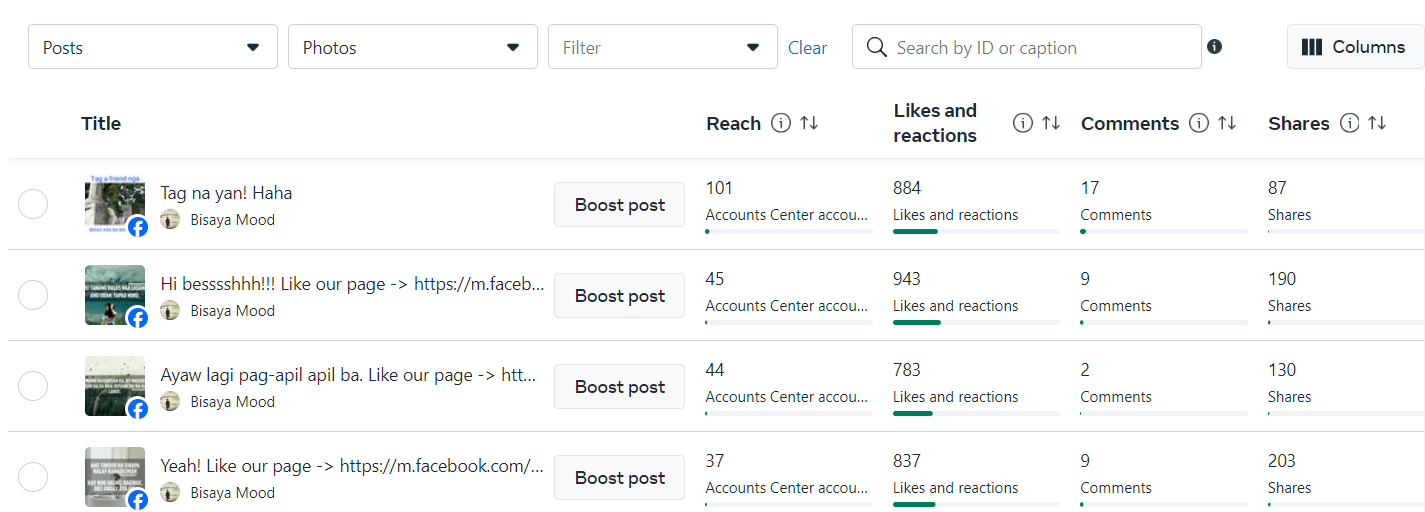Click the Shares column info icon
The width and height of the screenshot is (1425, 512).
1349,123
